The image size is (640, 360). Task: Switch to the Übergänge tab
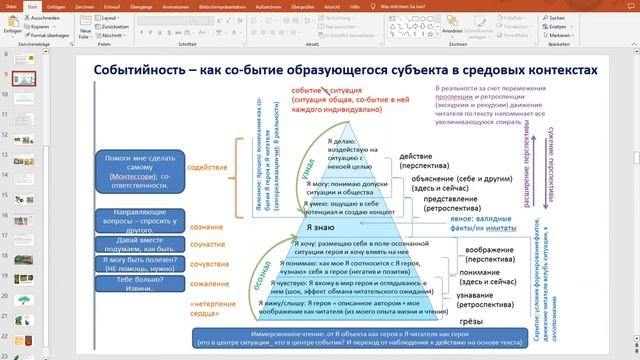pos(141,7)
